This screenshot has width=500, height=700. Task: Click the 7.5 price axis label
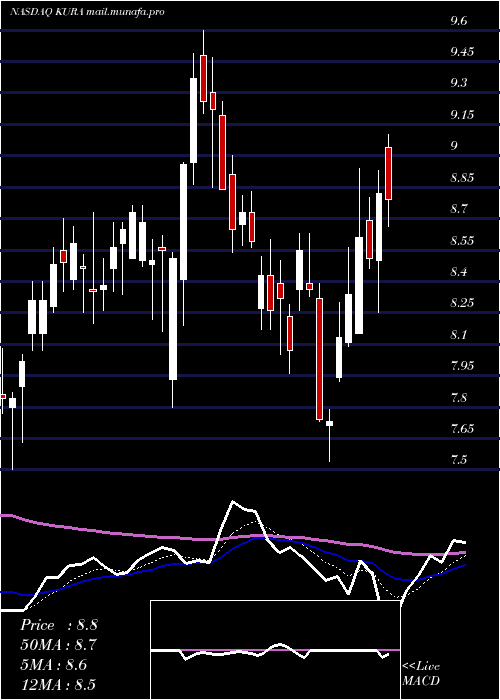459,460
